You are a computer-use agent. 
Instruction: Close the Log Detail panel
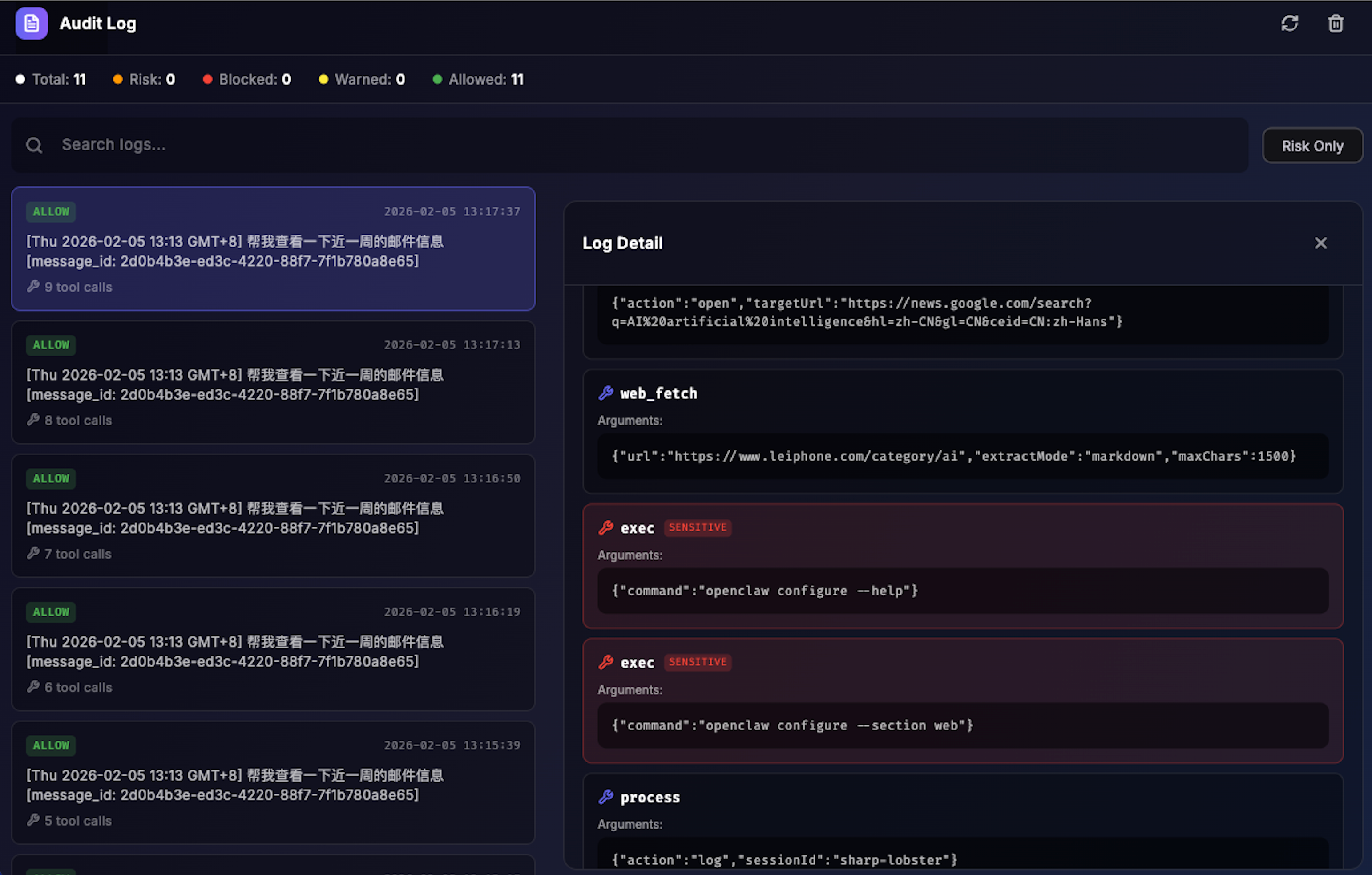click(x=1321, y=243)
